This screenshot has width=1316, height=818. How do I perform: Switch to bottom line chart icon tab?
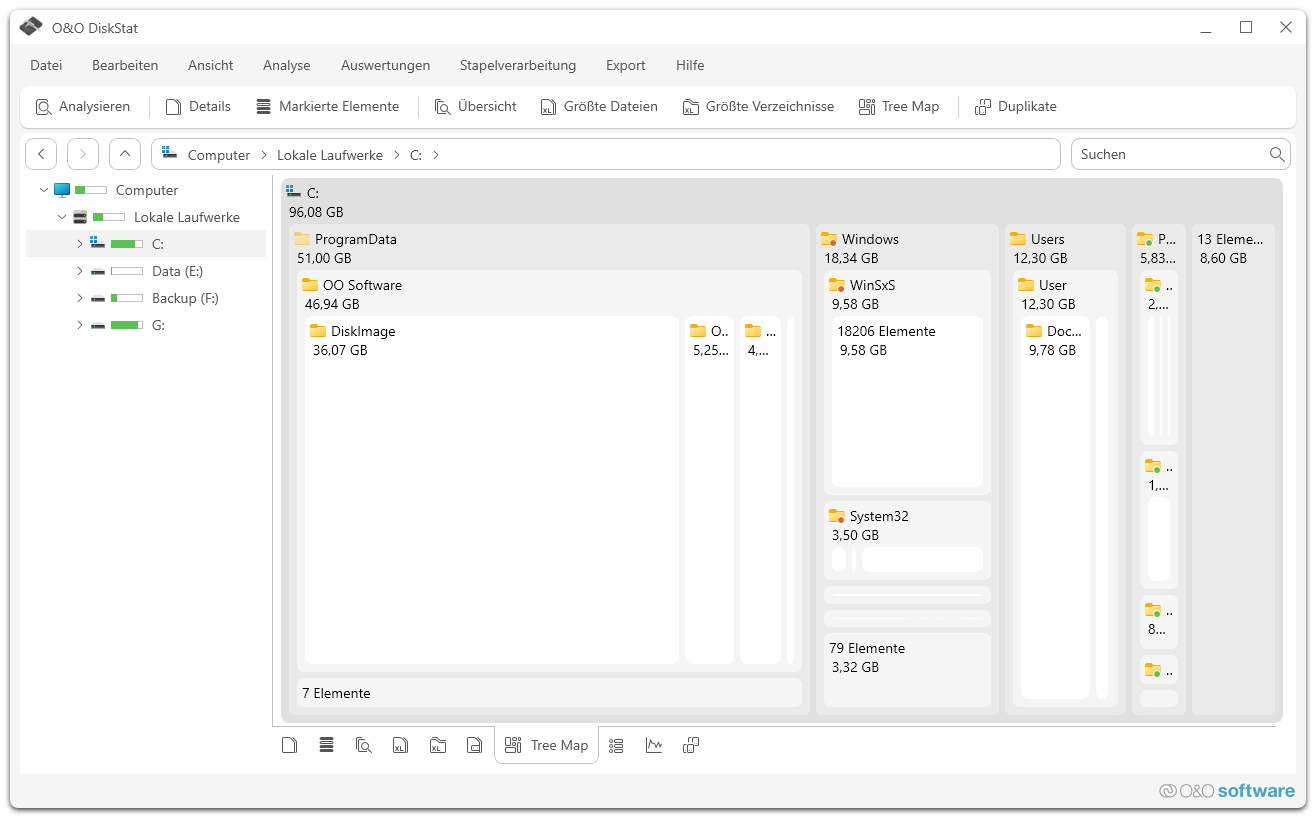point(654,745)
